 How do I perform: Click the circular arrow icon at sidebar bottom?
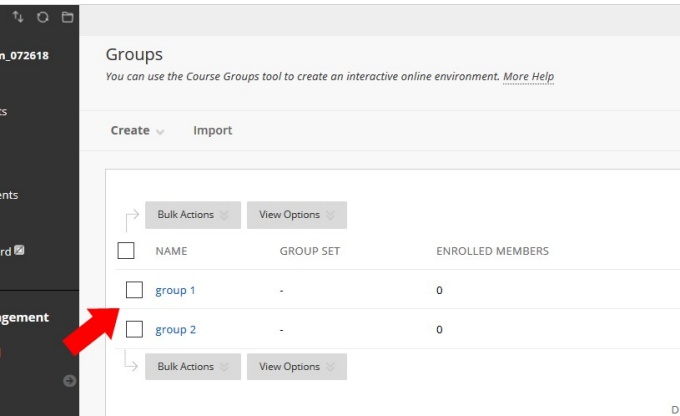click(69, 380)
